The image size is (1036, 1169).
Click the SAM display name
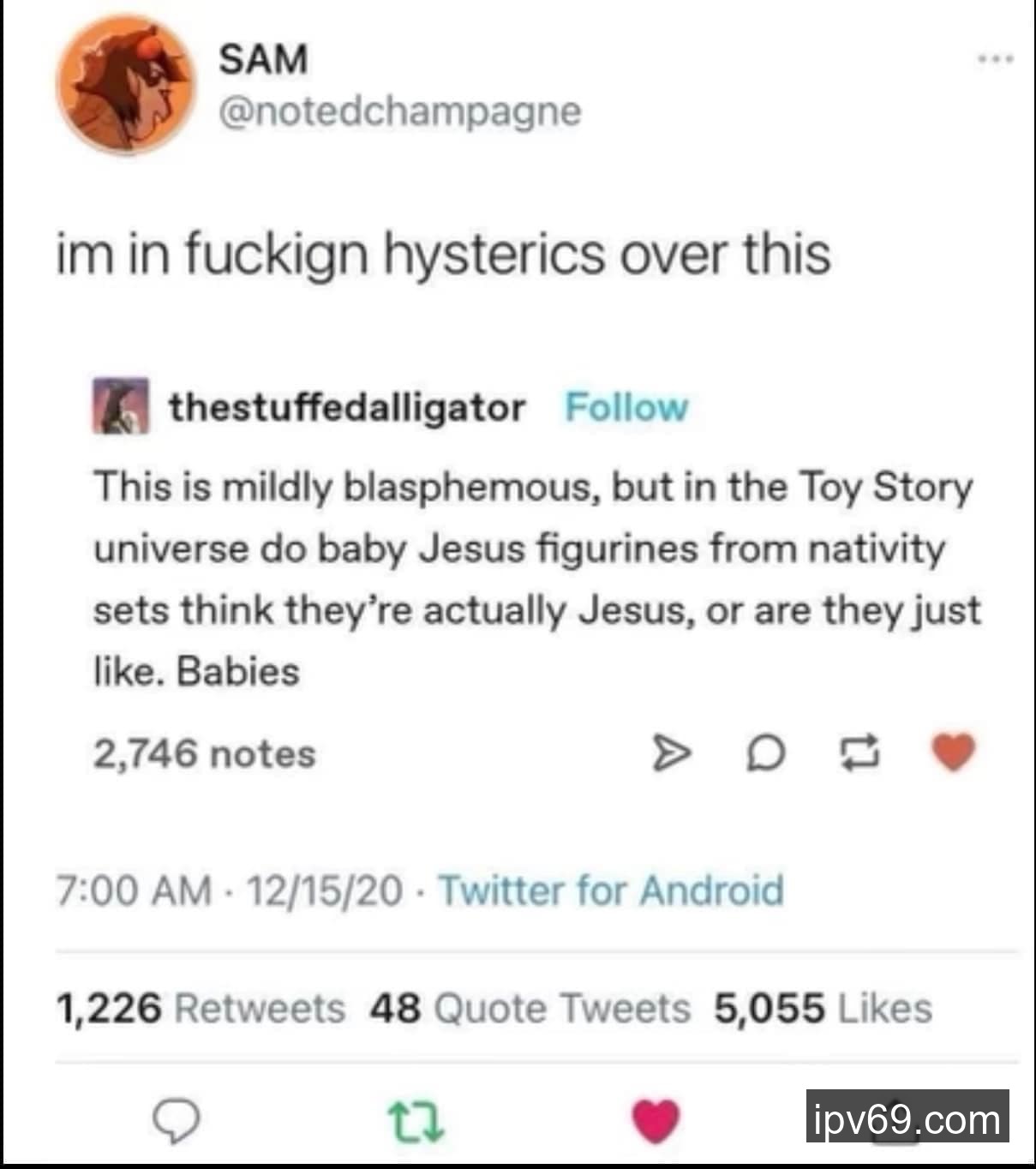262,59
